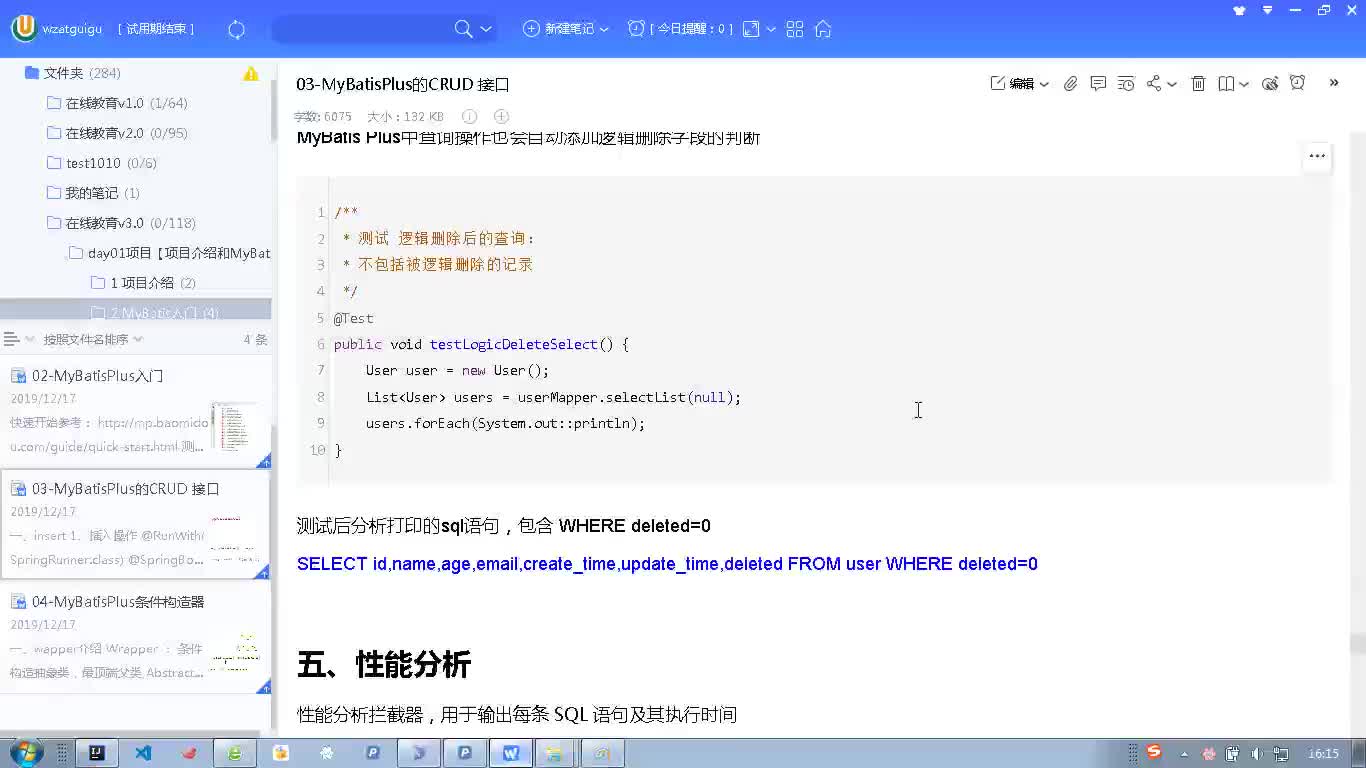Select note 03-MyBatisPlus的CRUD 接口 in list
Screen dimensions: 1366x768
135,524
